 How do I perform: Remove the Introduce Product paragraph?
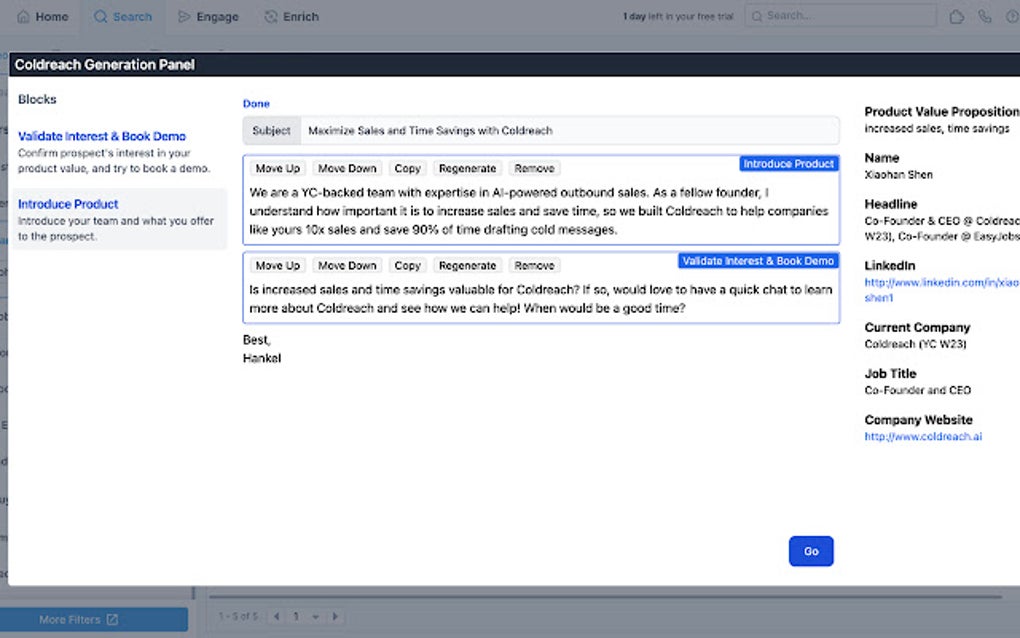click(x=534, y=168)
